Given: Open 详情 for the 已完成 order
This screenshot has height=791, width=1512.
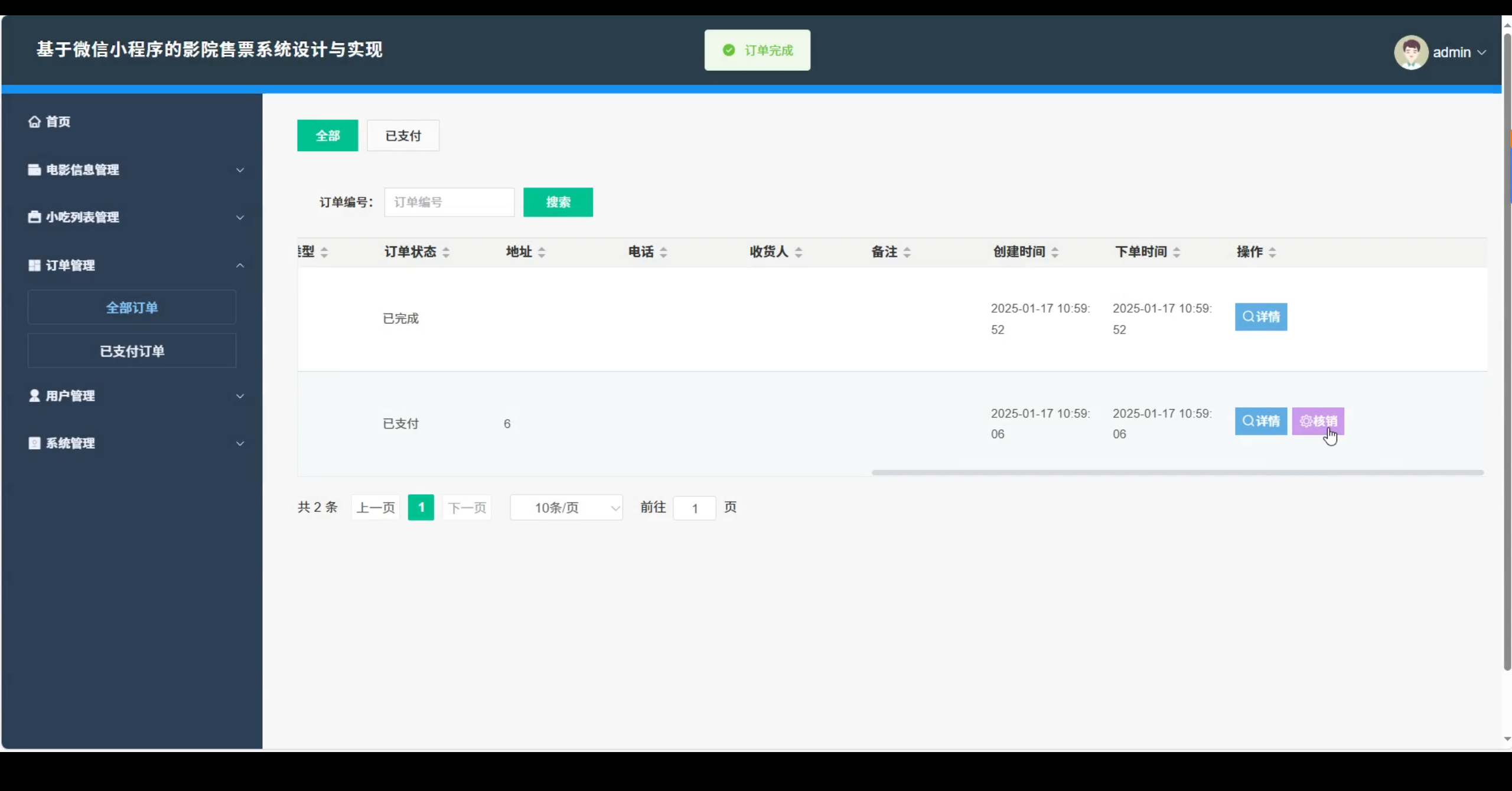Looking at the screenshot, I should [1260, 317].
